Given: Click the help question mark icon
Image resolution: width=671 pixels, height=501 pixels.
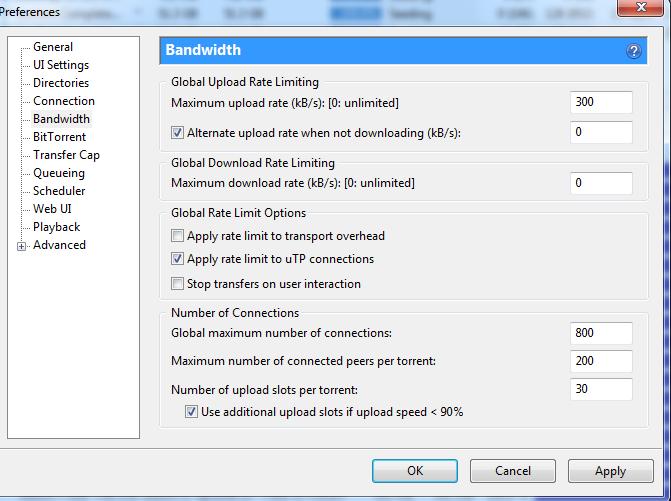Looking at the screenshot, I should [x=634, y=51].
